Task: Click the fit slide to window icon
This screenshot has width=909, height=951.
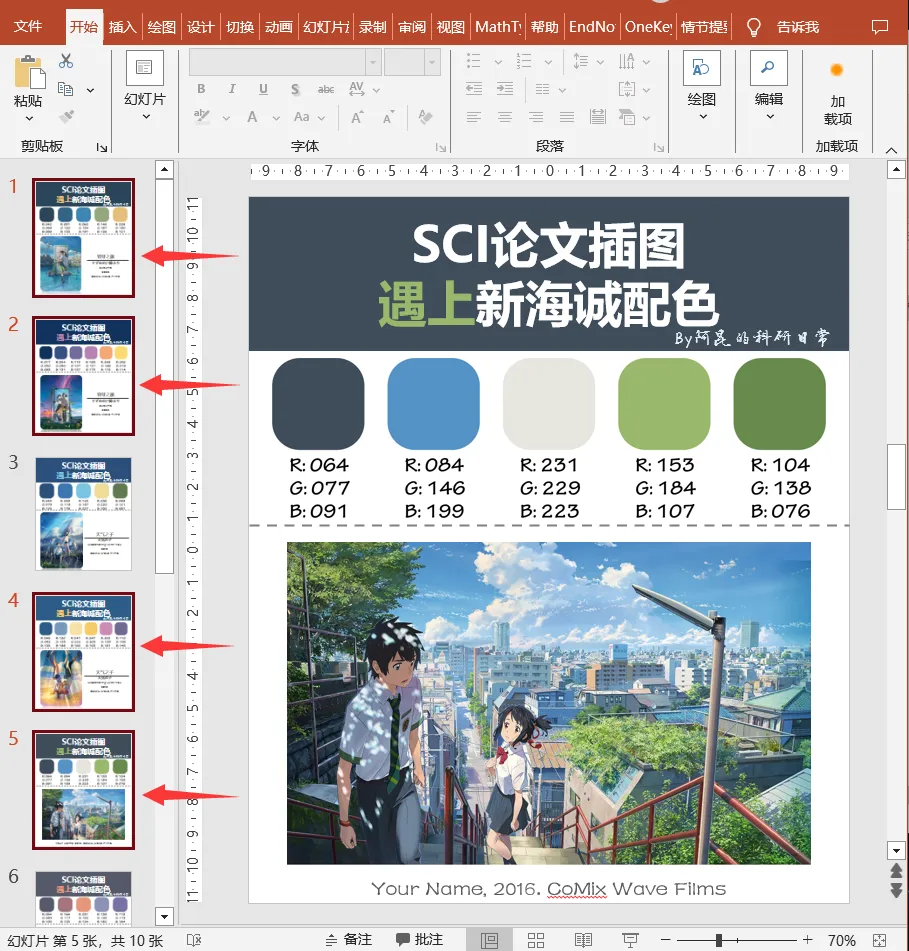Action: (879, 940)
